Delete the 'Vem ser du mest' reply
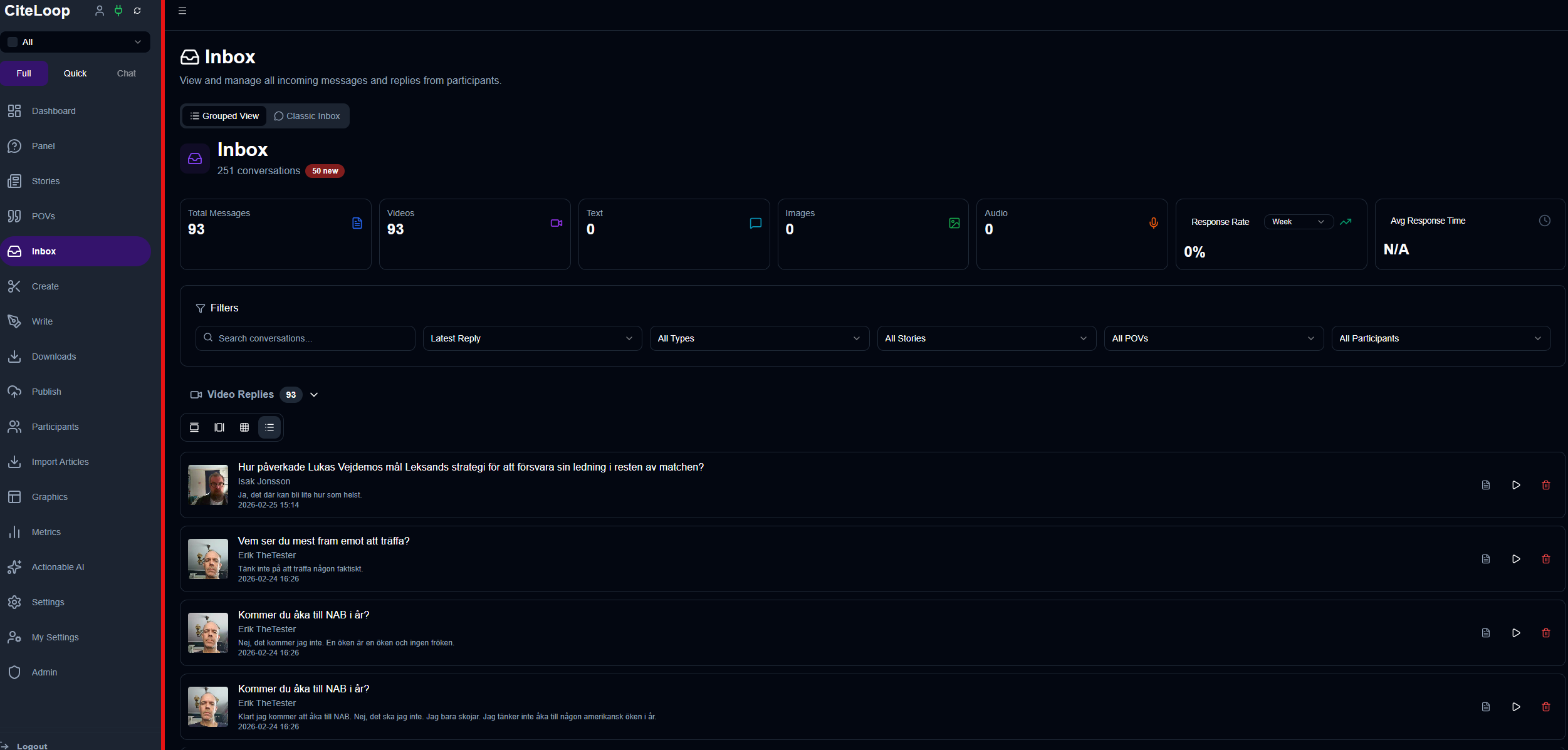1568x750 pixels. point(1546,559)
